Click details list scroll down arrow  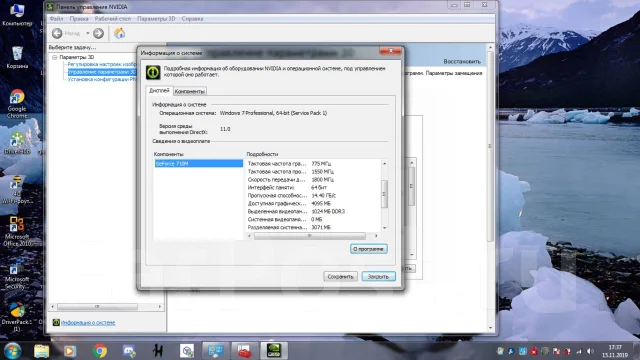pyautogui.click(x=384, y=228)
